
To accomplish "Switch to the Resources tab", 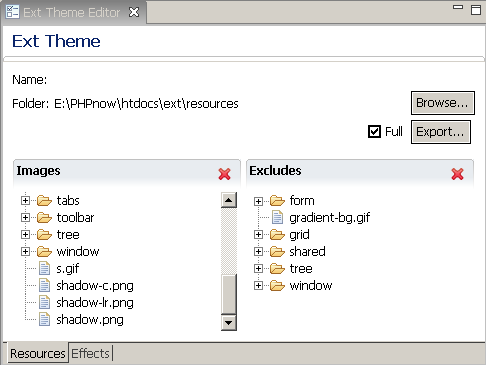I will tap(38, 353).
